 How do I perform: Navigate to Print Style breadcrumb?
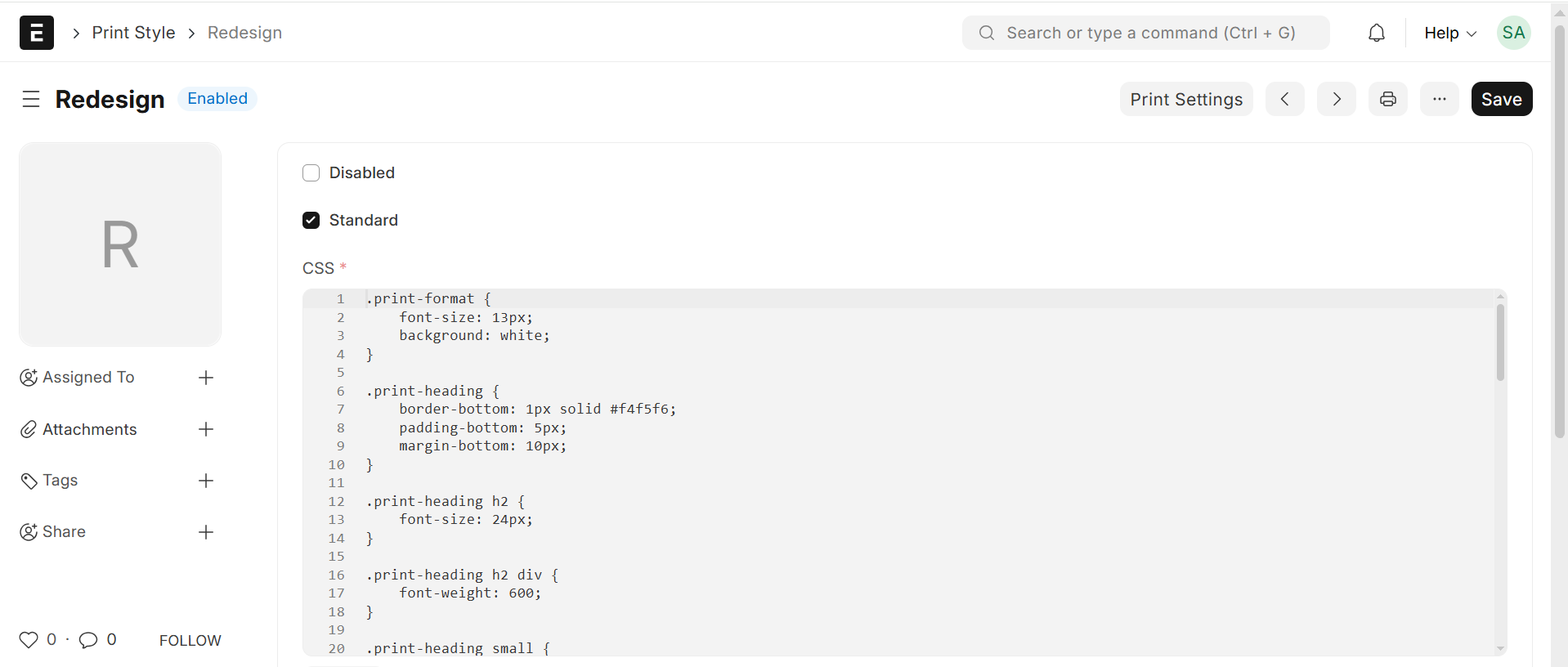tap(133, 33)
